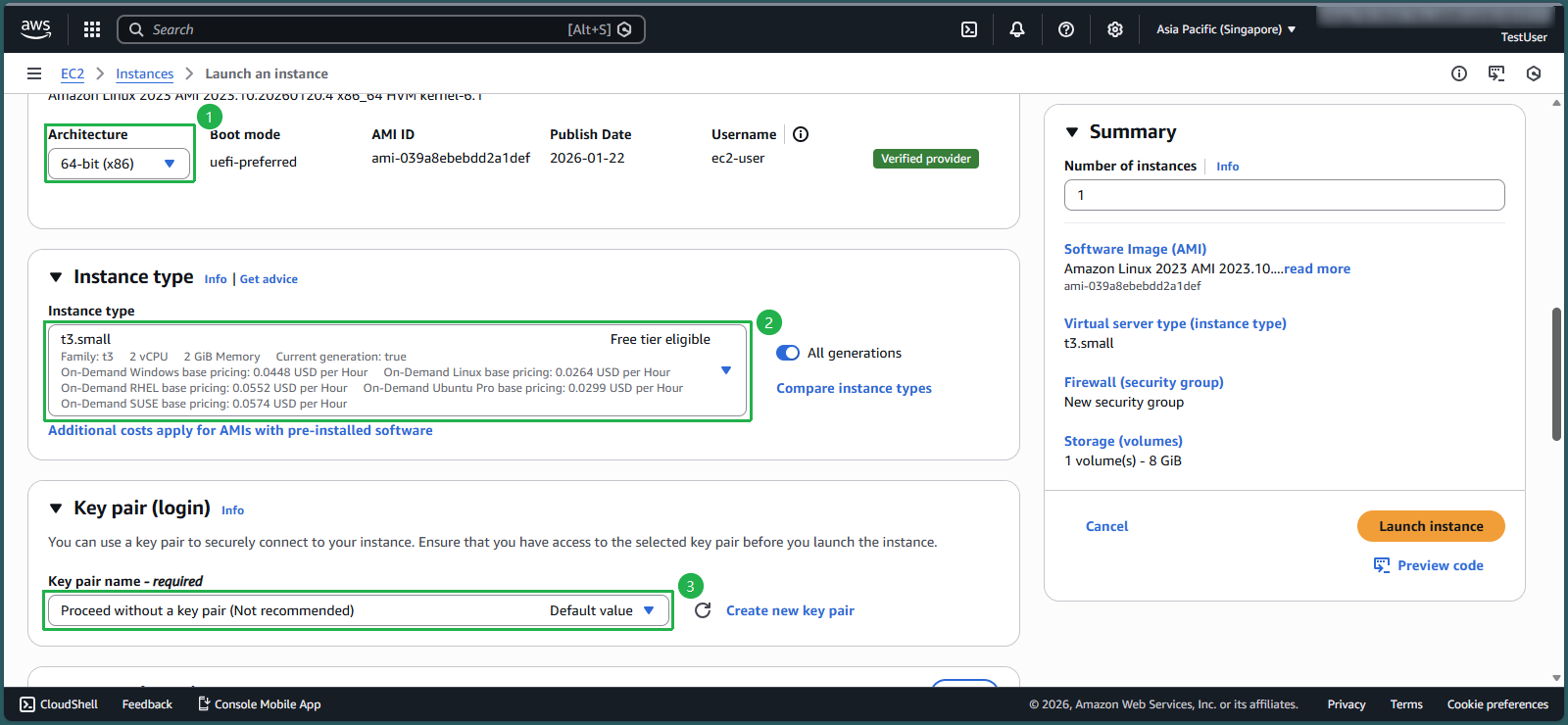Click the CloudShell icon in the footer

click(27, 704)
